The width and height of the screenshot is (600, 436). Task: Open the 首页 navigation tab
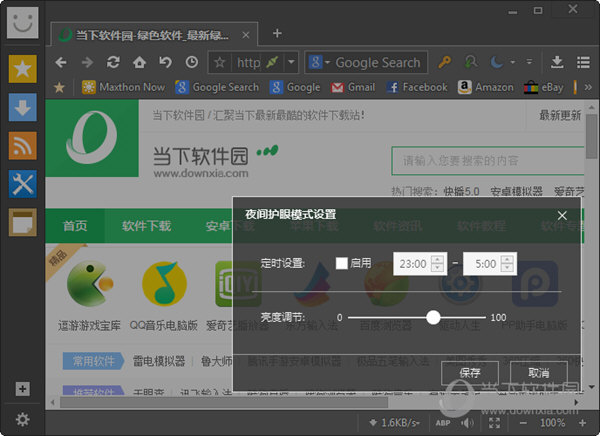click(x=75, y=226)
